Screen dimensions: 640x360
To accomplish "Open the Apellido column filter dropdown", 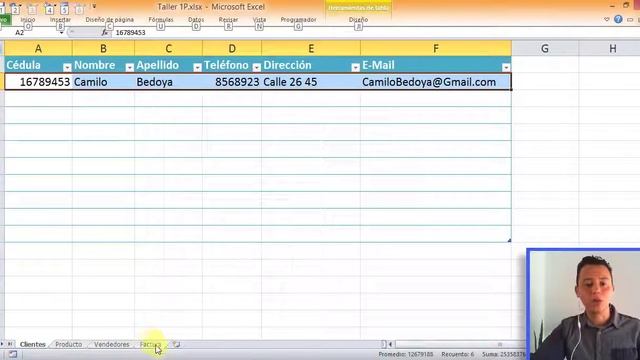I will tap(197, 67).
